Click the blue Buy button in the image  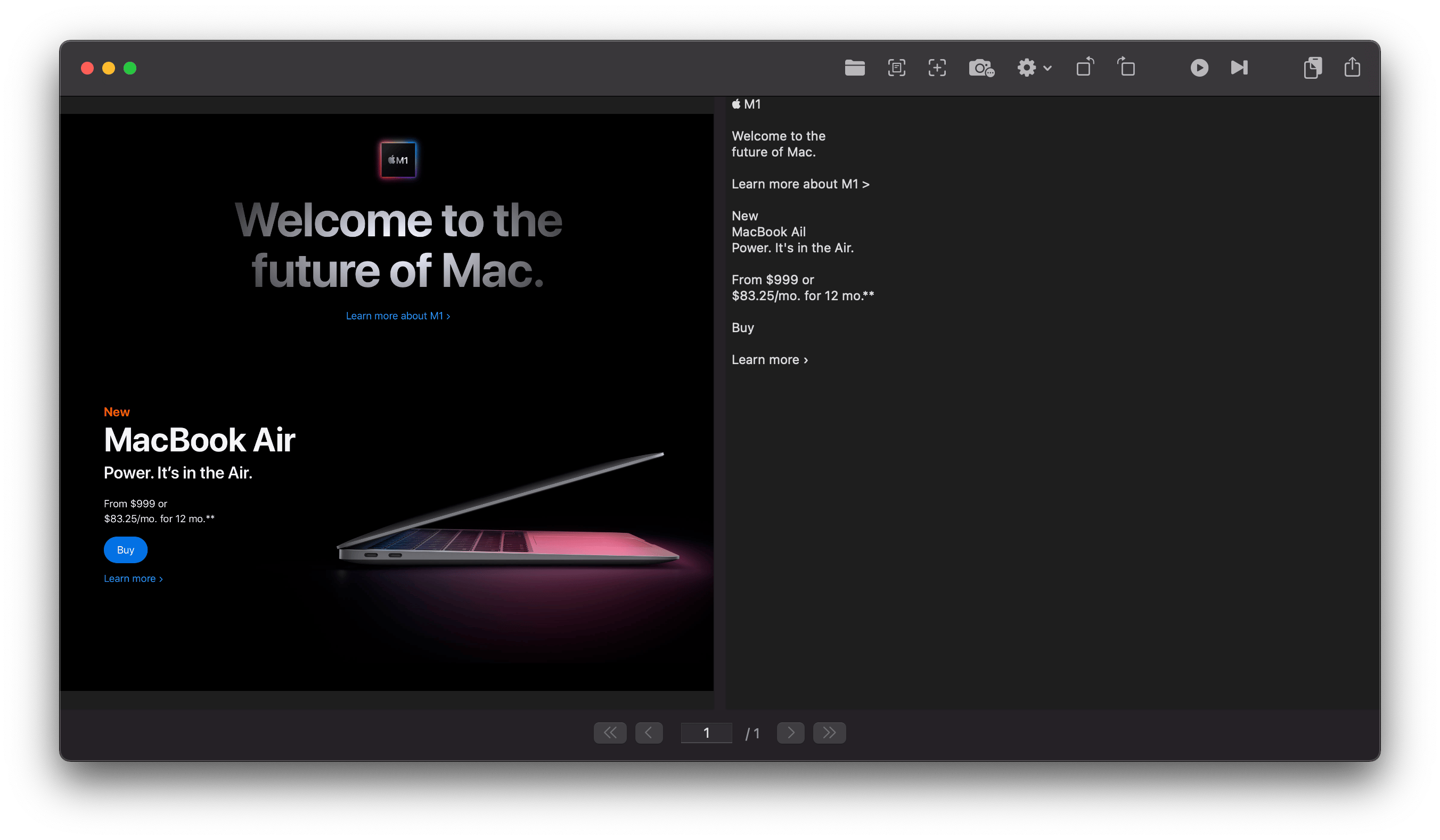126,550
